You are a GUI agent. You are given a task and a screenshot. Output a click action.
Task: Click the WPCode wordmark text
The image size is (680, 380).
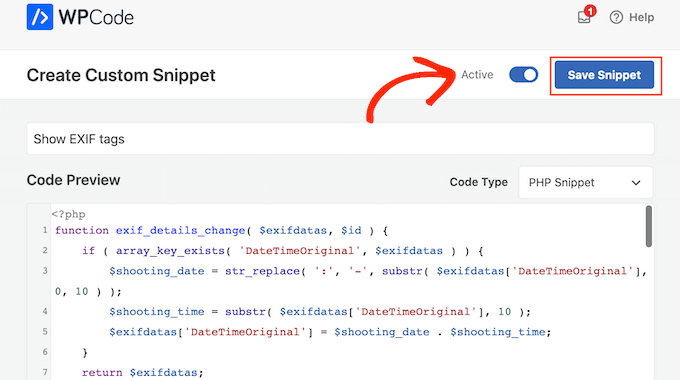96,17
